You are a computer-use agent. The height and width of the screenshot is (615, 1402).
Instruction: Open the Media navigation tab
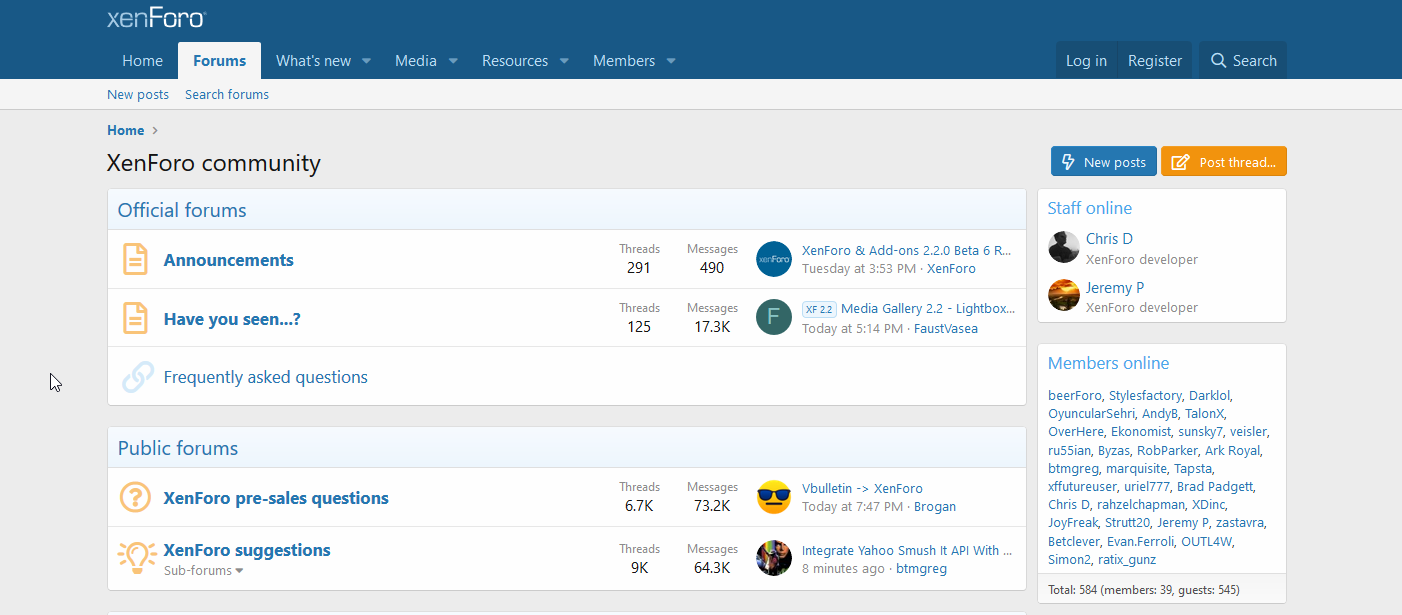tap(415, 61)
